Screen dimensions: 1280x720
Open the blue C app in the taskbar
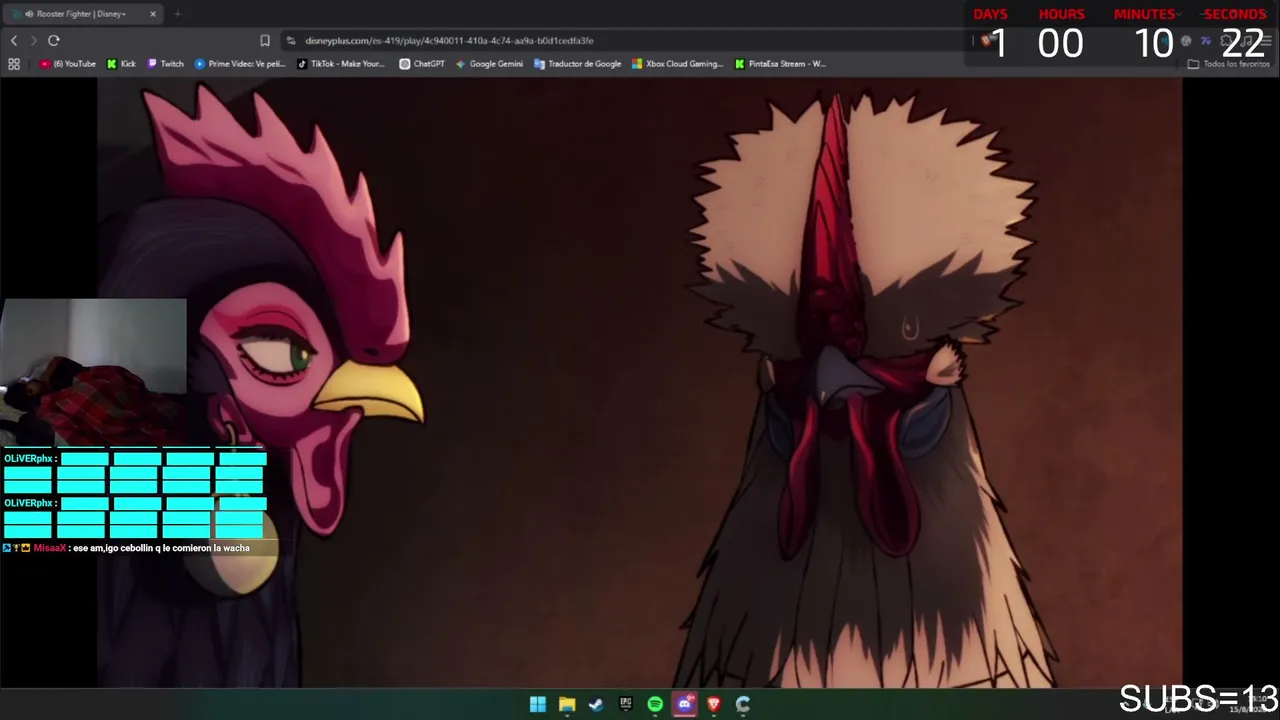tap(743, 704)
